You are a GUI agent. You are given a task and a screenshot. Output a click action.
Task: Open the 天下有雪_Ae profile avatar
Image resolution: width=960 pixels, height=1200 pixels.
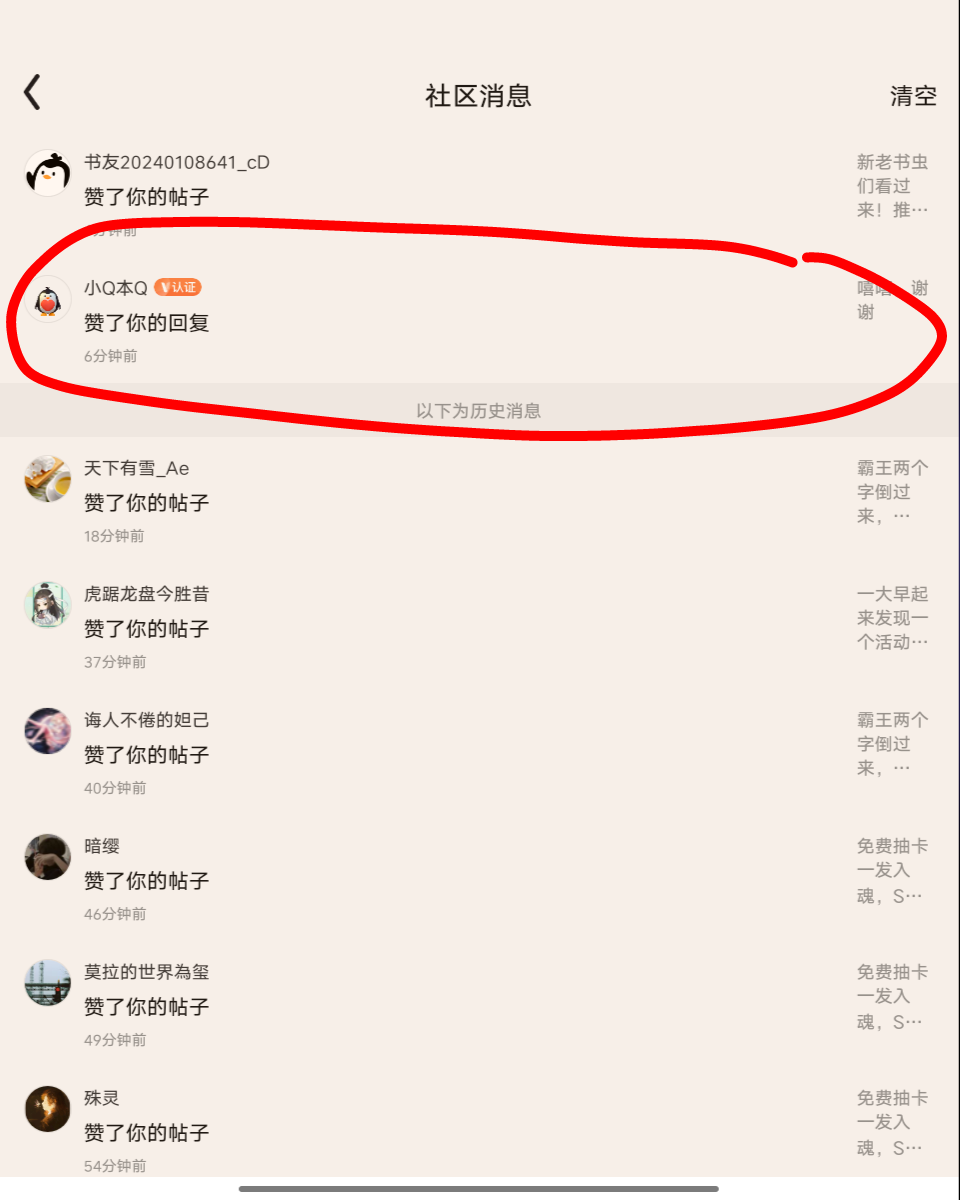point(47,478)
